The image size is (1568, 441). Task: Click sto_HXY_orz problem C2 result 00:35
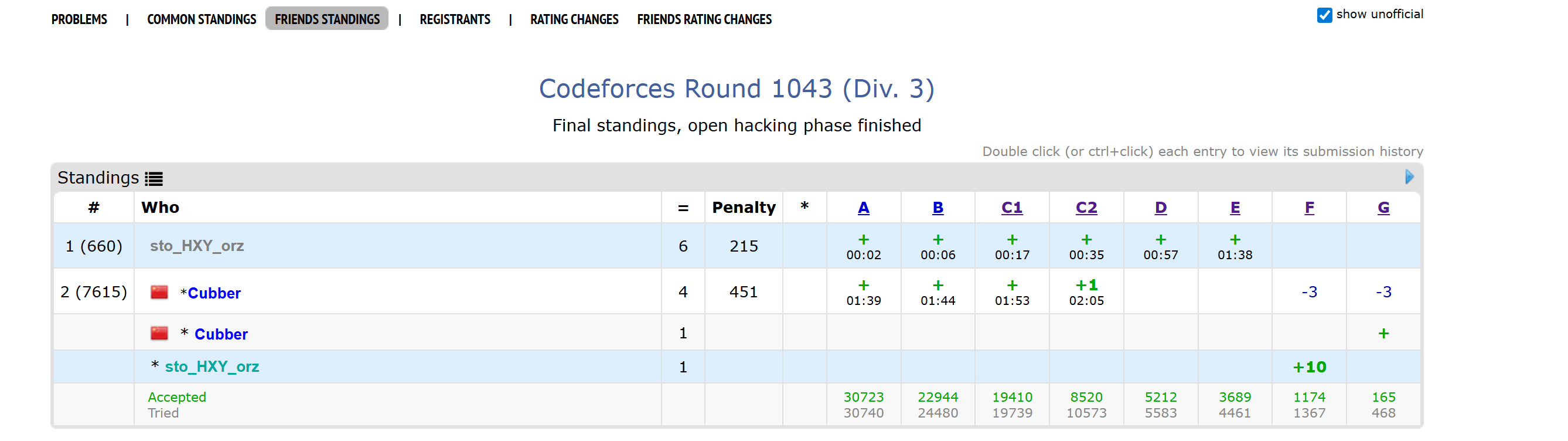point(1086,247)
